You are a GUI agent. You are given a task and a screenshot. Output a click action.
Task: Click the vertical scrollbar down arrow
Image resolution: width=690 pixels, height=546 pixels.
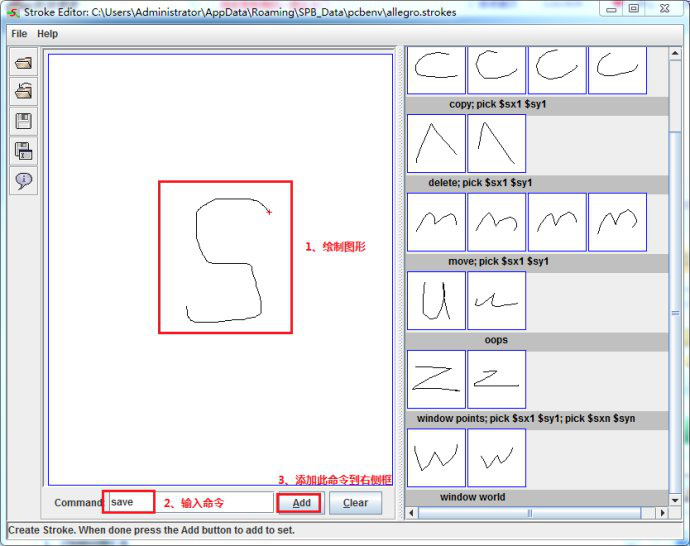coord(675,500)
